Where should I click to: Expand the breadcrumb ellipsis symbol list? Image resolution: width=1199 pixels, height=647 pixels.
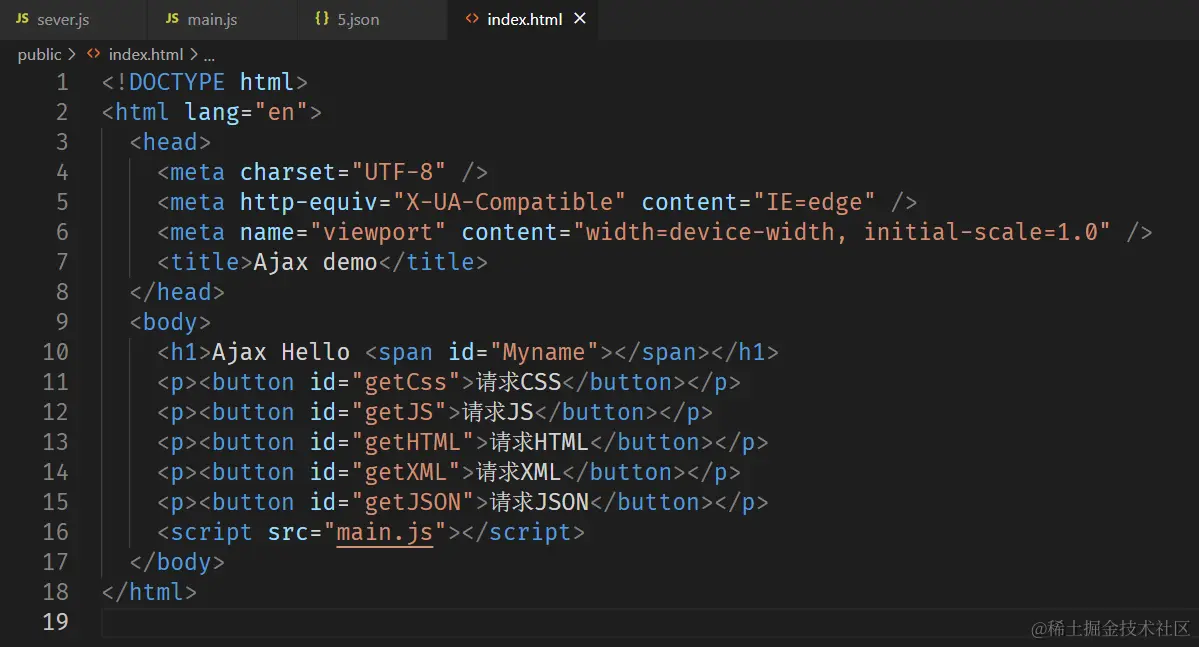[x=209, y=54]
